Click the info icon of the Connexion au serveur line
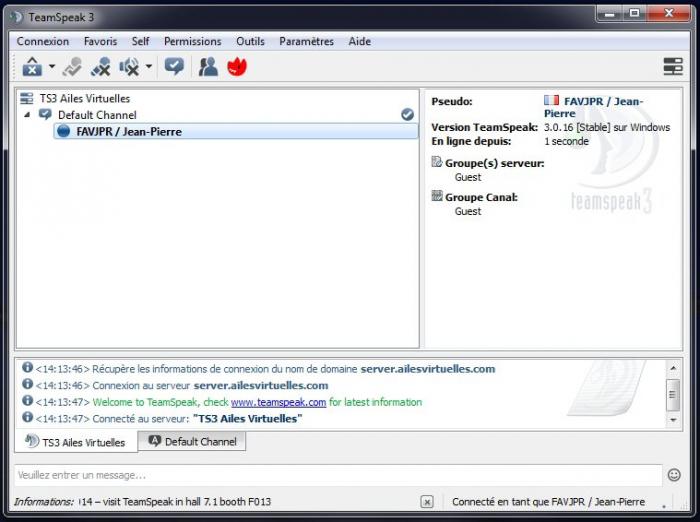The height and width of the screenshot is (522, 700). click(x=27, y=384)
